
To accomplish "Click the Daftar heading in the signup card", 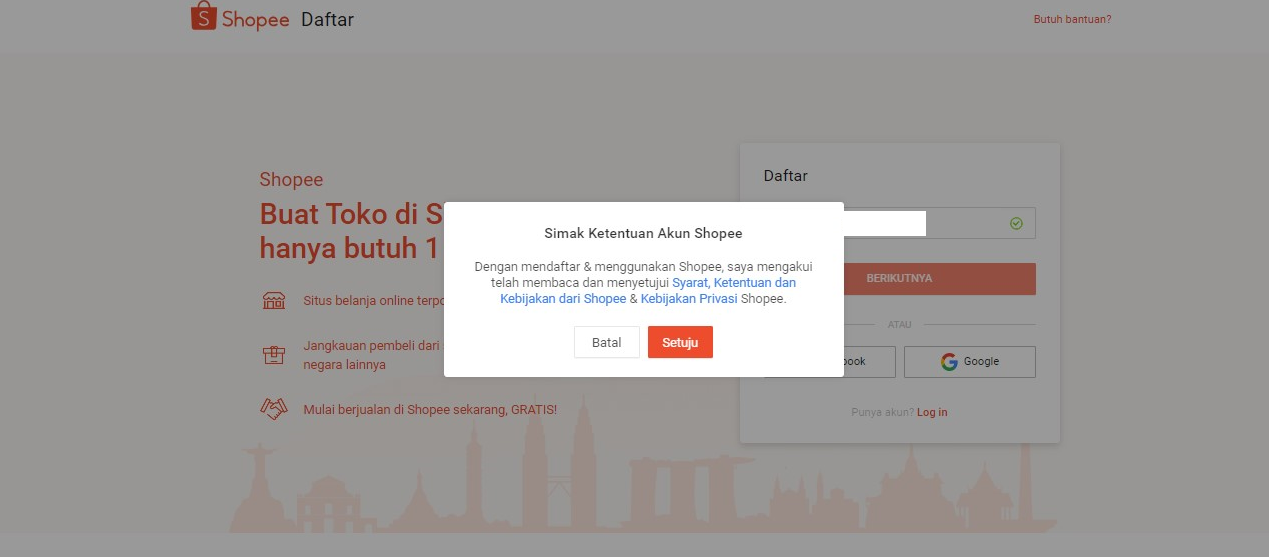I will click(x=785, y=176).
